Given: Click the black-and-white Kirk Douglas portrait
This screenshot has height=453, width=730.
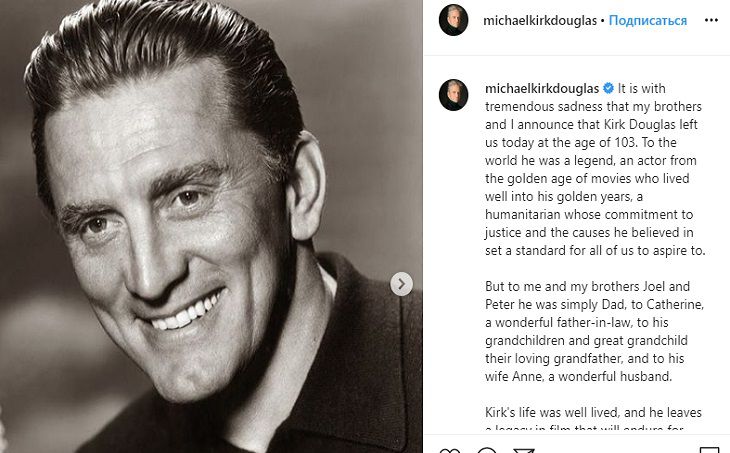Looking at the screenshot, I should 211,226.
